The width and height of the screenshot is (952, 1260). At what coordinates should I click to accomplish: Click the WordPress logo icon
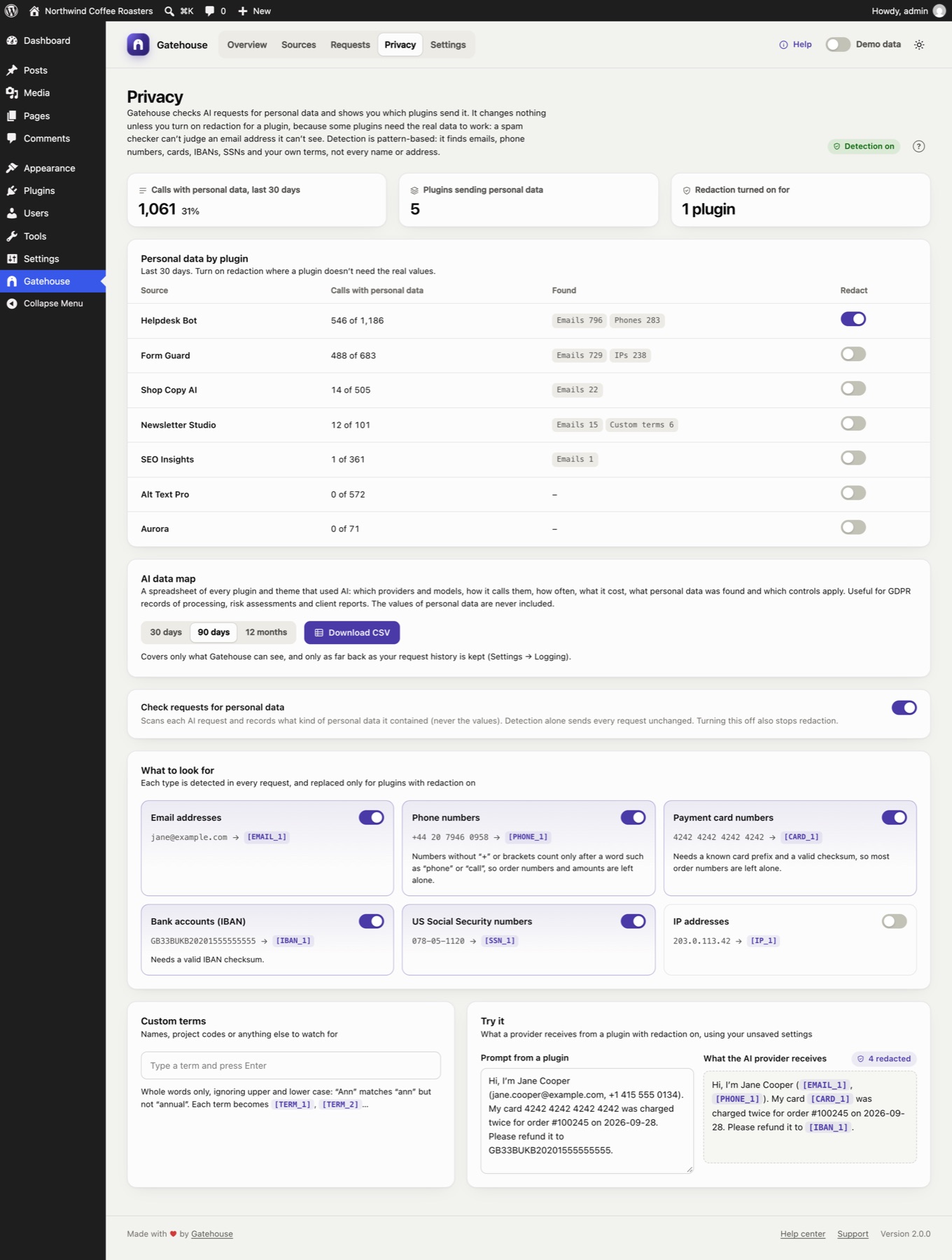point(11,10)
